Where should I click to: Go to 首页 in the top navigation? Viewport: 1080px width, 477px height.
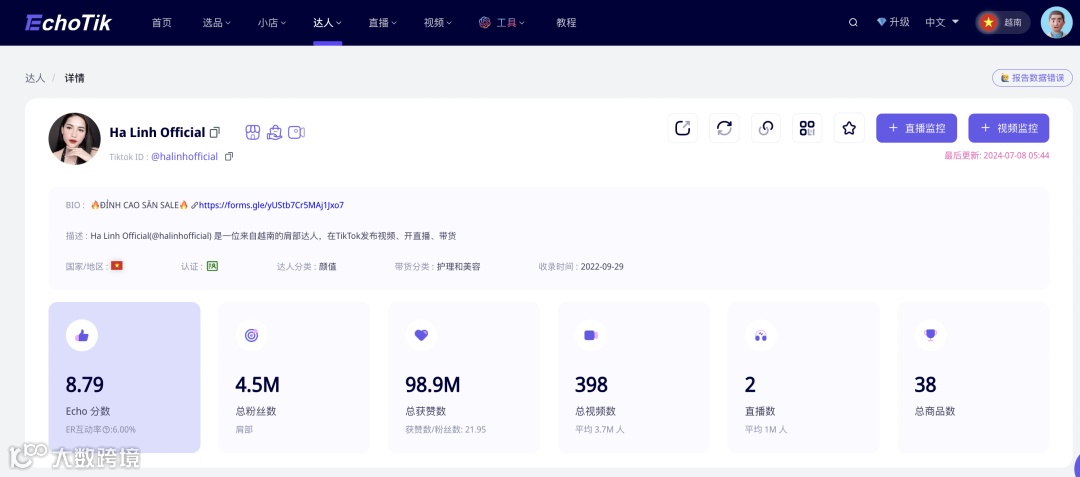(x=162, y=23)
